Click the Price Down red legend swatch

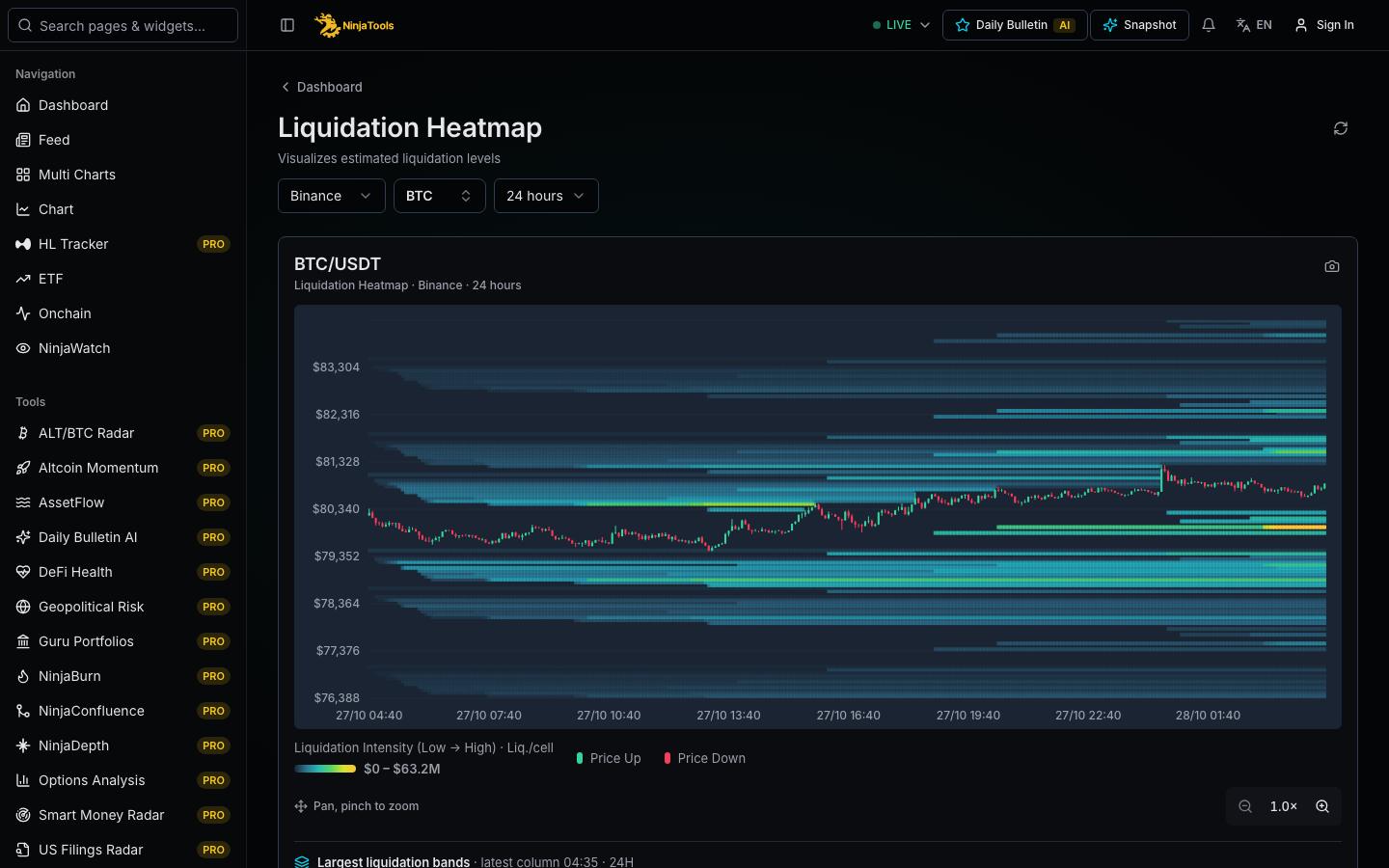point(667,758)
